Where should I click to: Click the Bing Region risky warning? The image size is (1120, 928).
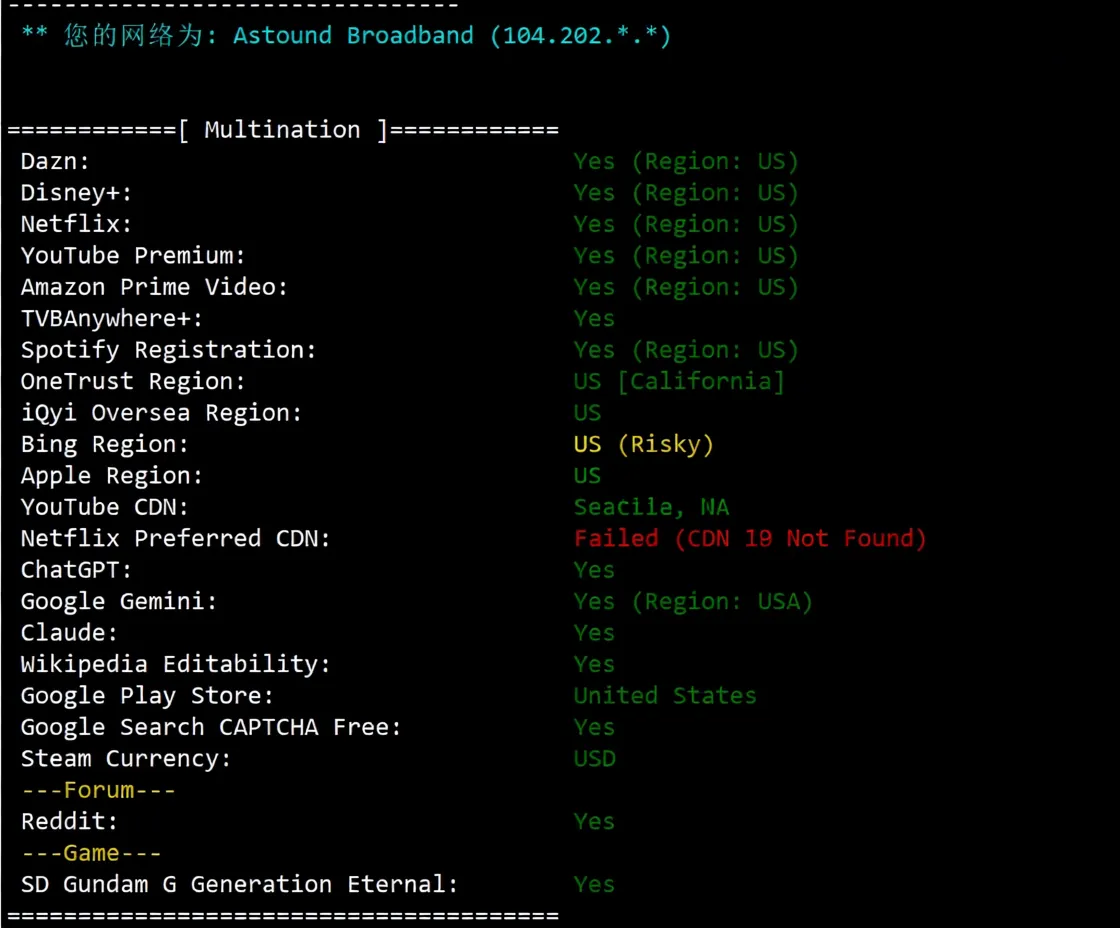[643, 443]
